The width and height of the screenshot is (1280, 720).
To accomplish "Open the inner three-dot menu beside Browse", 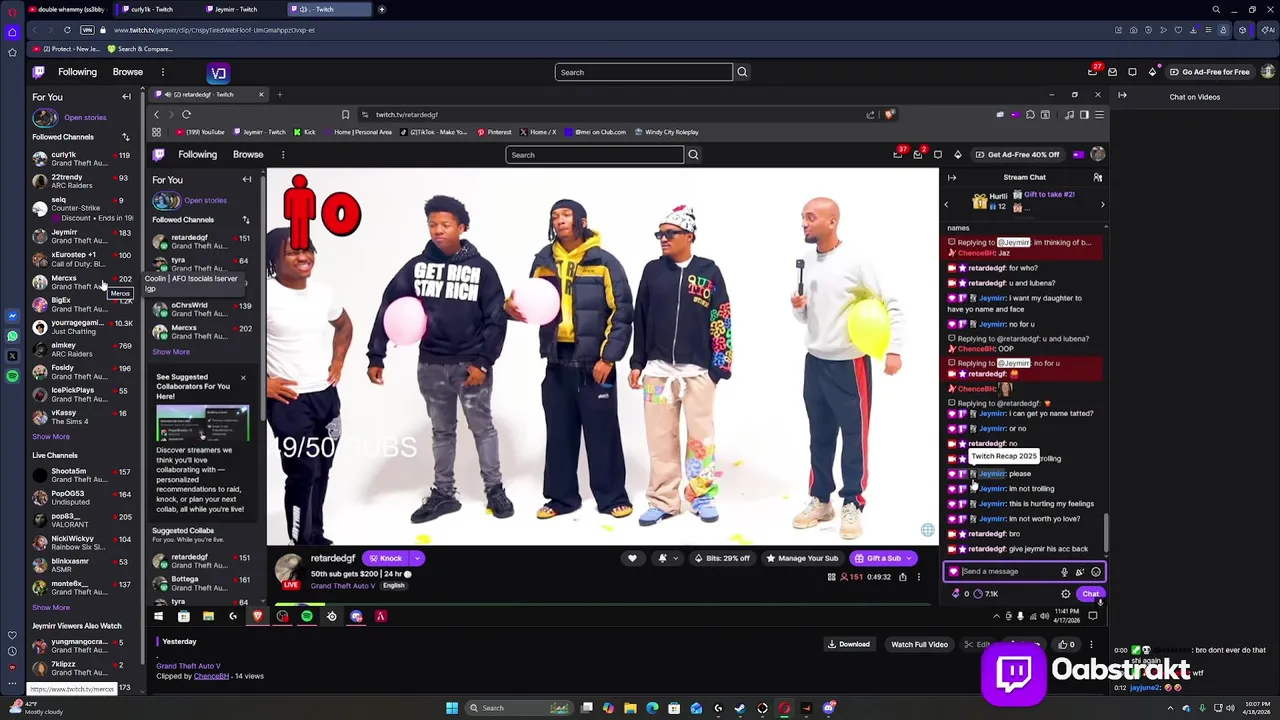I will point(283,155).
